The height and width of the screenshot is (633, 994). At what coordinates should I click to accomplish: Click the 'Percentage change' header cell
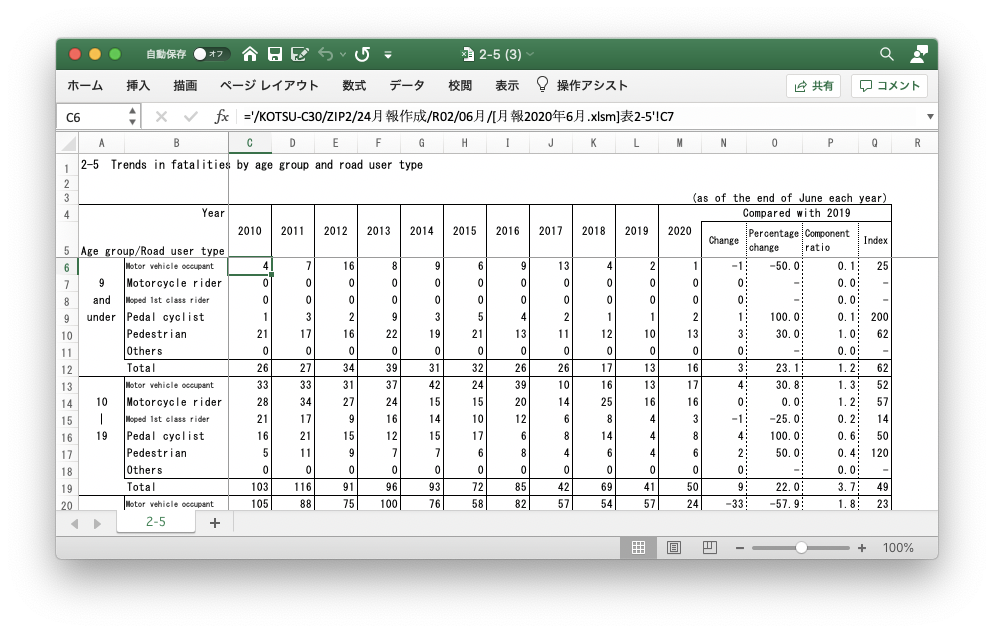tap(774, 240)
